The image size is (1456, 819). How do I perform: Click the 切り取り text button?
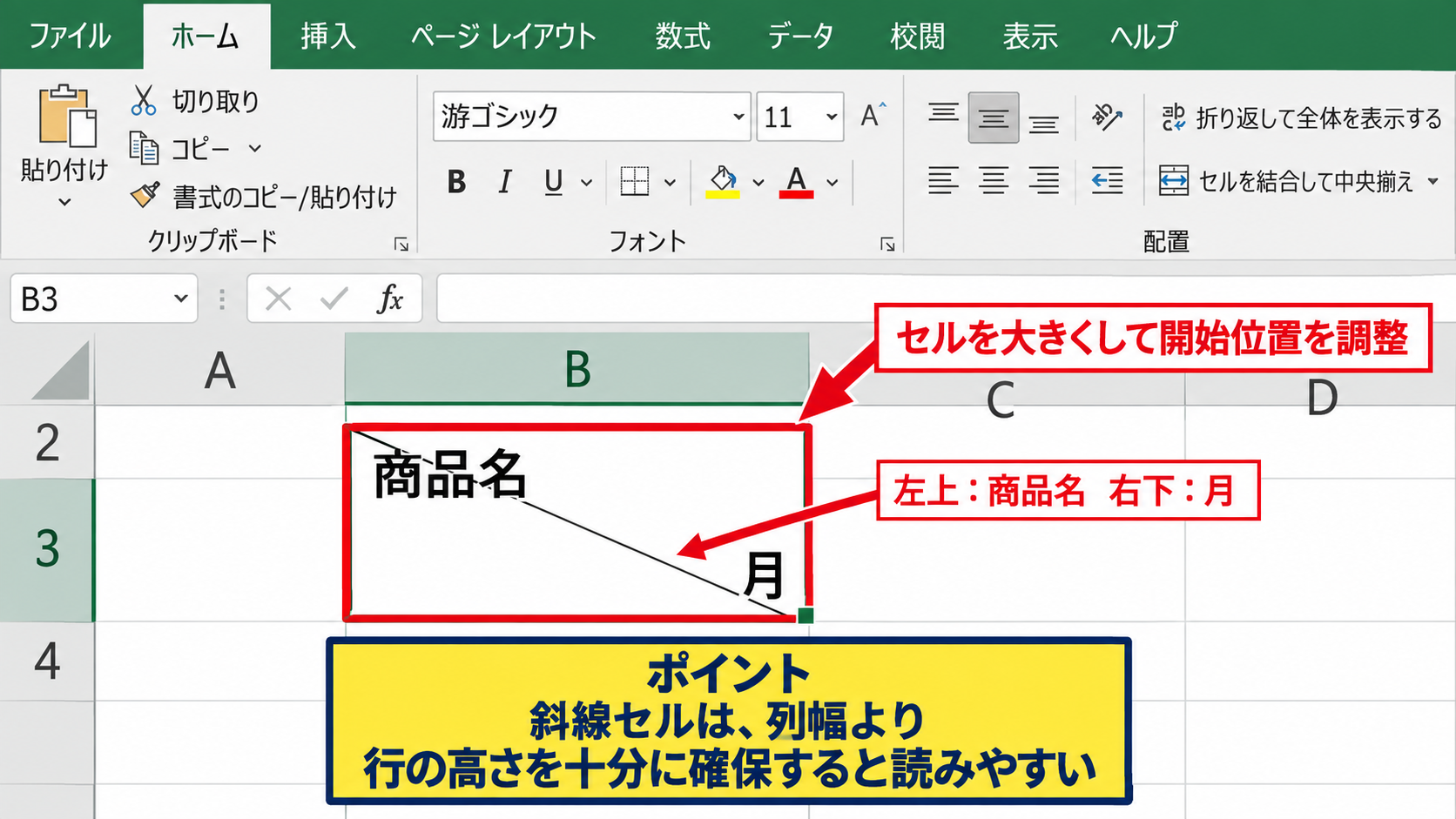215,101
